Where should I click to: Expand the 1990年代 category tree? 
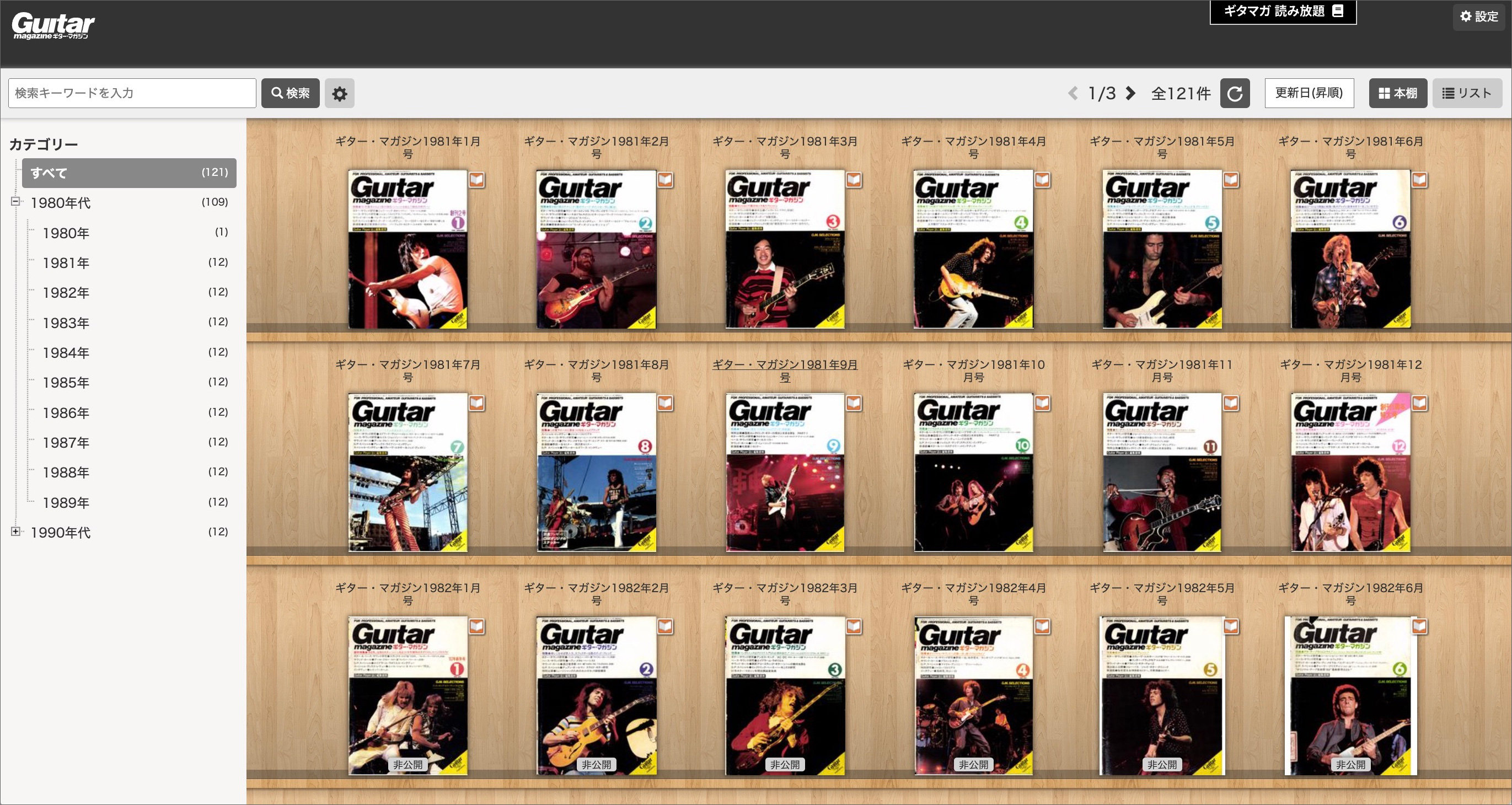16,532
